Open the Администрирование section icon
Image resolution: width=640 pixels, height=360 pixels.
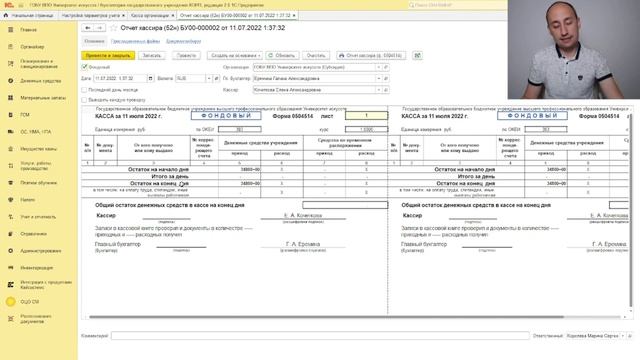[x=11, y=251]
